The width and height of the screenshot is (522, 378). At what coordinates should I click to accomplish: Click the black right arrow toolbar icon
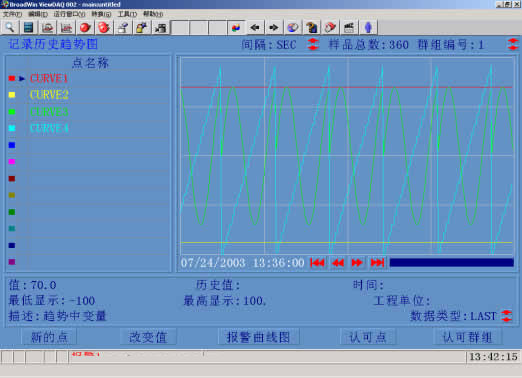coord(274,27)
